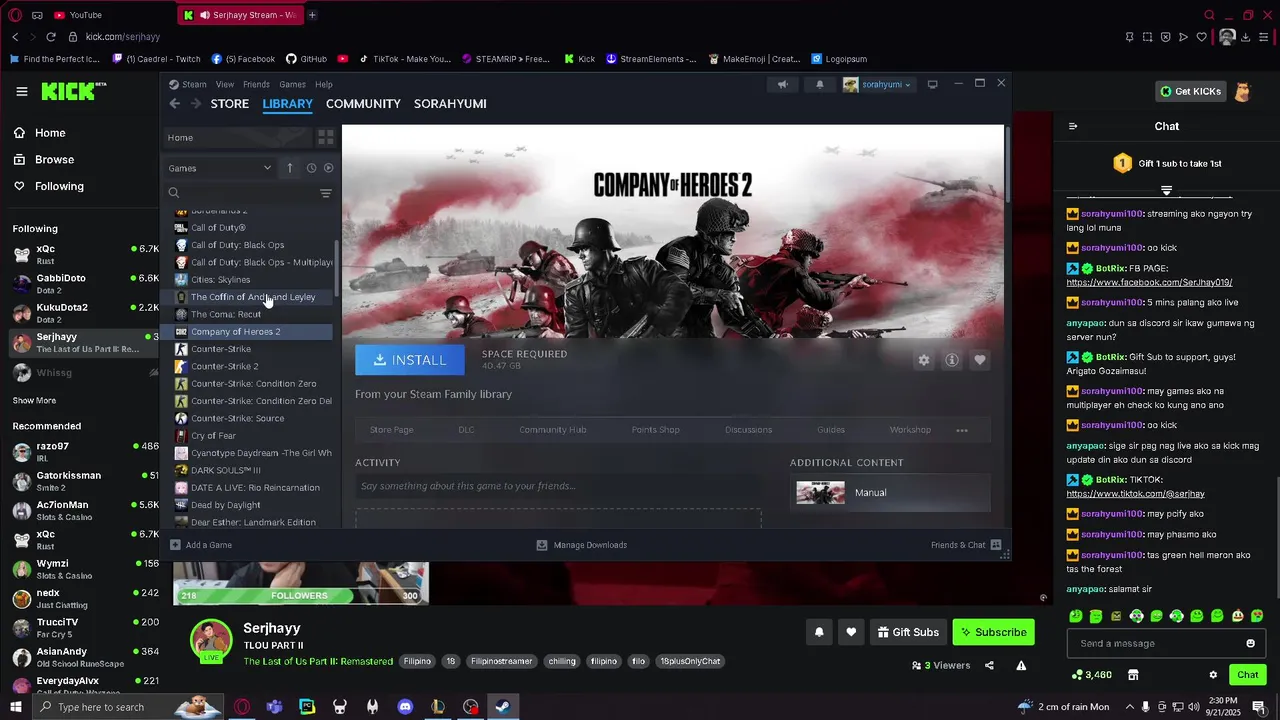This screenshot has width=1280, height=720.
Task: Open Steam from the Windows taskbar
Action: (x=503, y=707)
